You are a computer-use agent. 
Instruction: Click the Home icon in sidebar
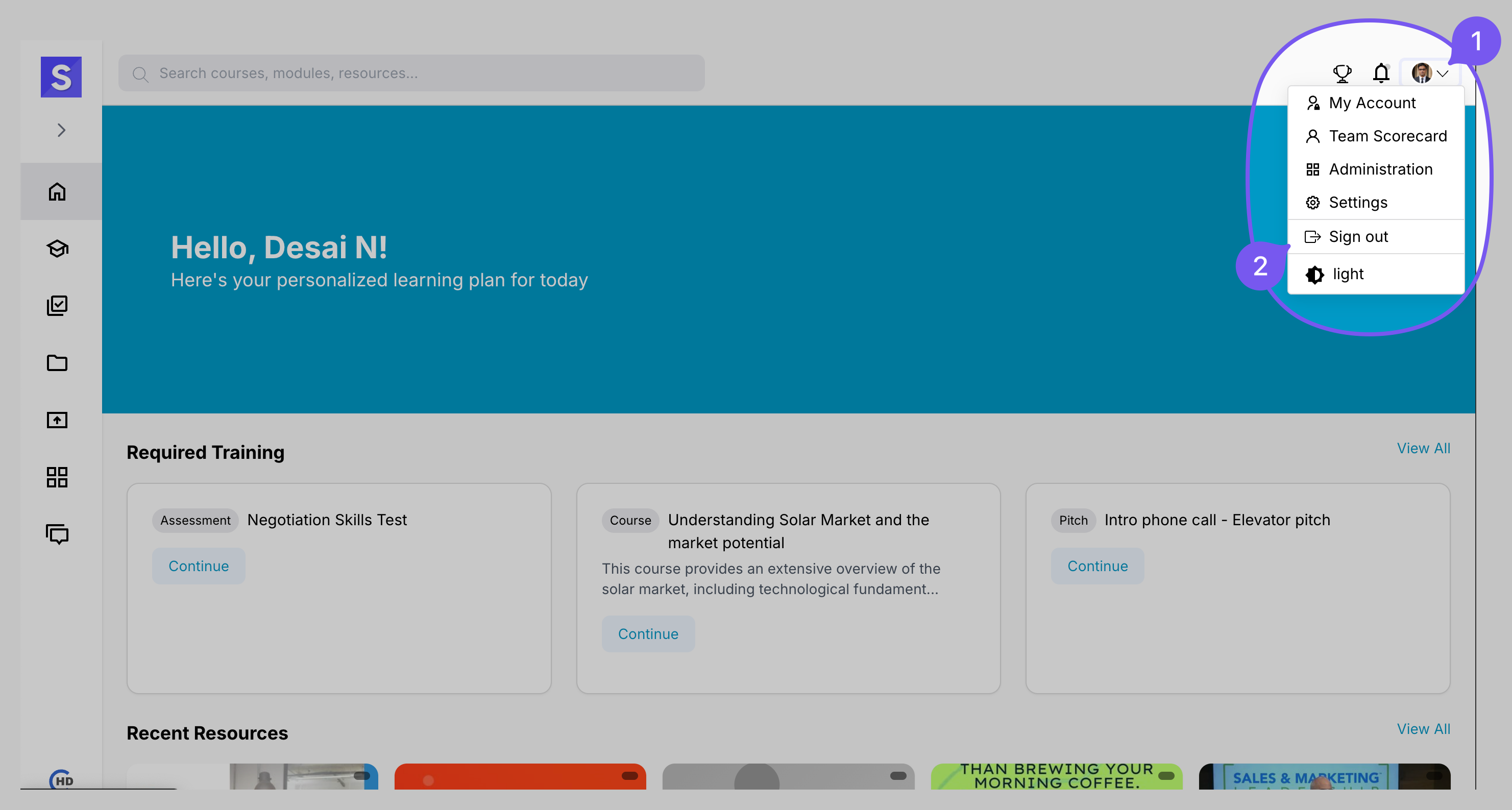click(x=57, y=192)
